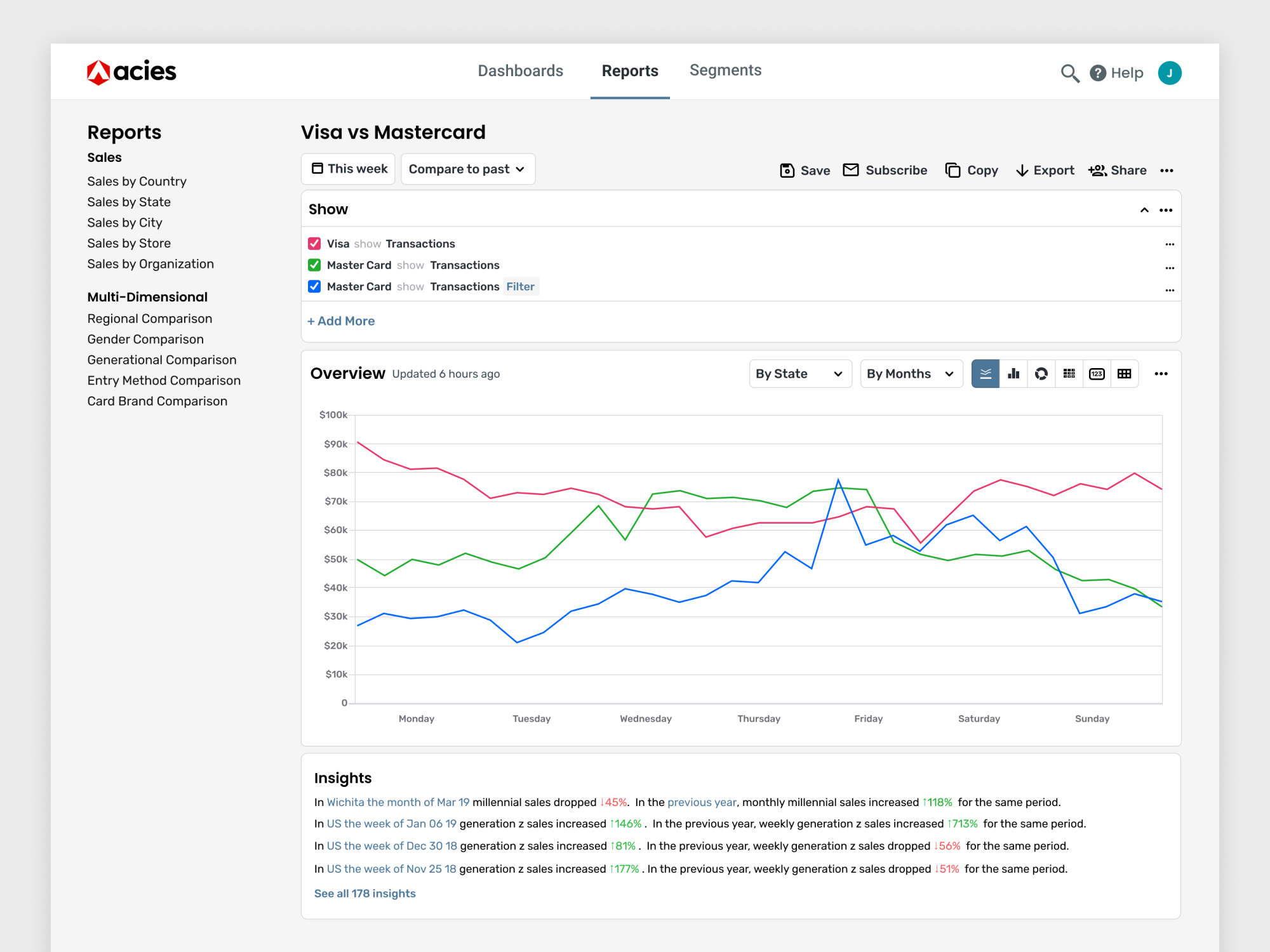Open Help from the header
Image resolution: width=1270 pixels, height=952 pixels.
[1117, 73]
